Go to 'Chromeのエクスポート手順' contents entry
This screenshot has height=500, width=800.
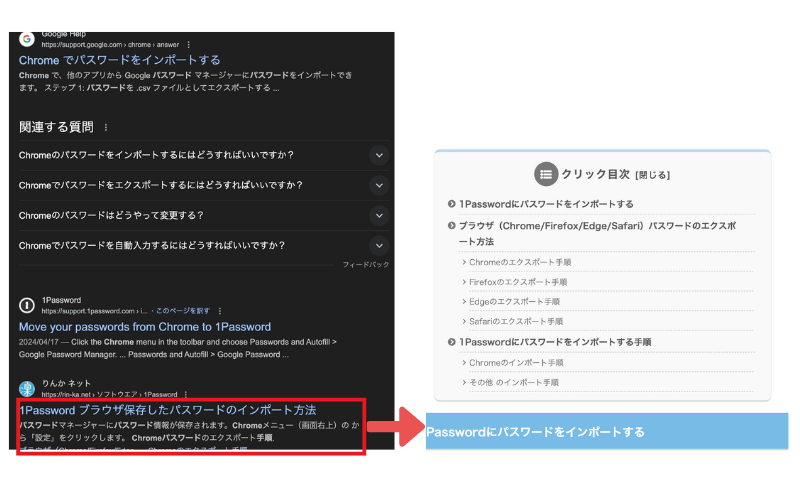(x=520, y=262)
